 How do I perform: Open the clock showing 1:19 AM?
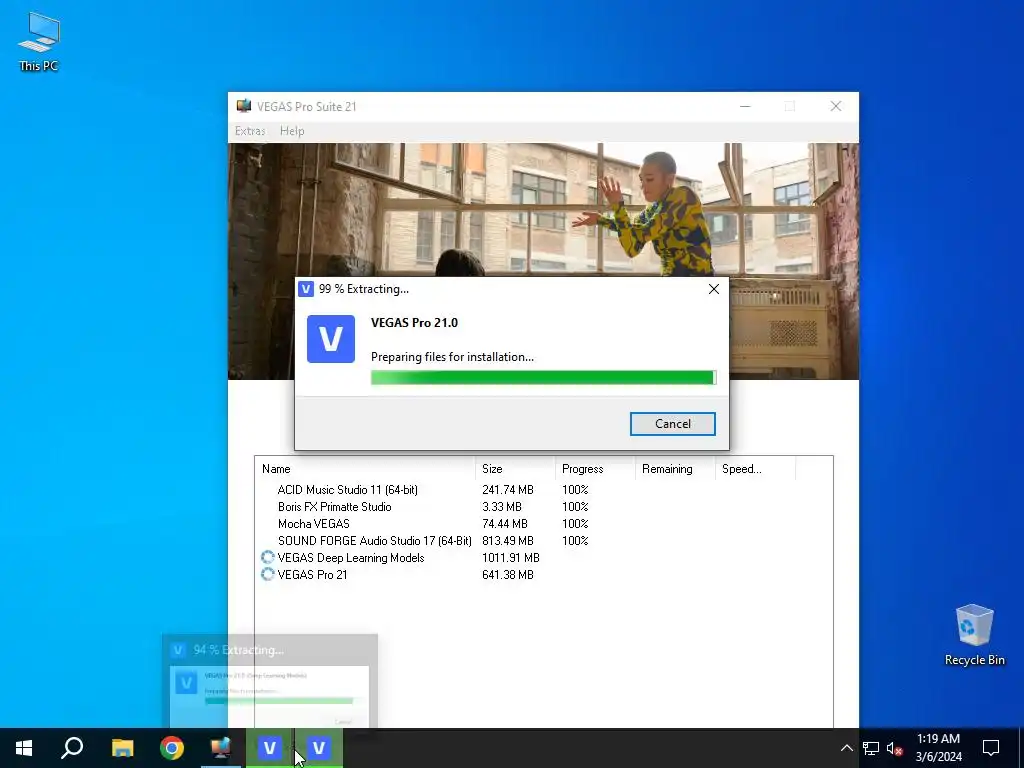pyautogui.click(x=938, y=748)
